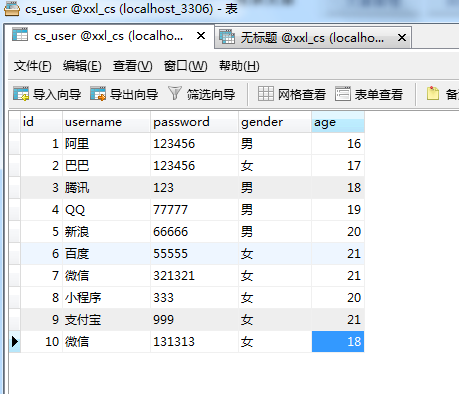The width and height of the screenshot is (459, 394).
Task: Open the 帮助(H) menu
Action: tap(239, 66)
